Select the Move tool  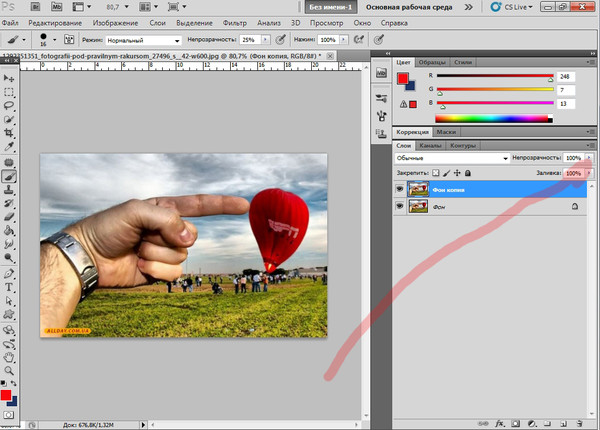(x=9, y=78)
